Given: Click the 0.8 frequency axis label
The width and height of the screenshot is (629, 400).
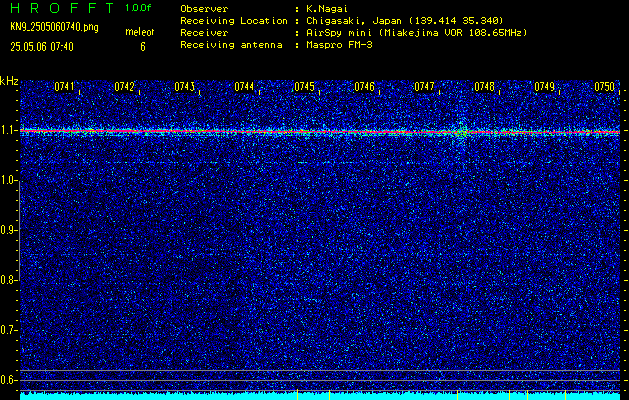Looking at the screenshot, I should pyautogui.click(x=8, y=280).
